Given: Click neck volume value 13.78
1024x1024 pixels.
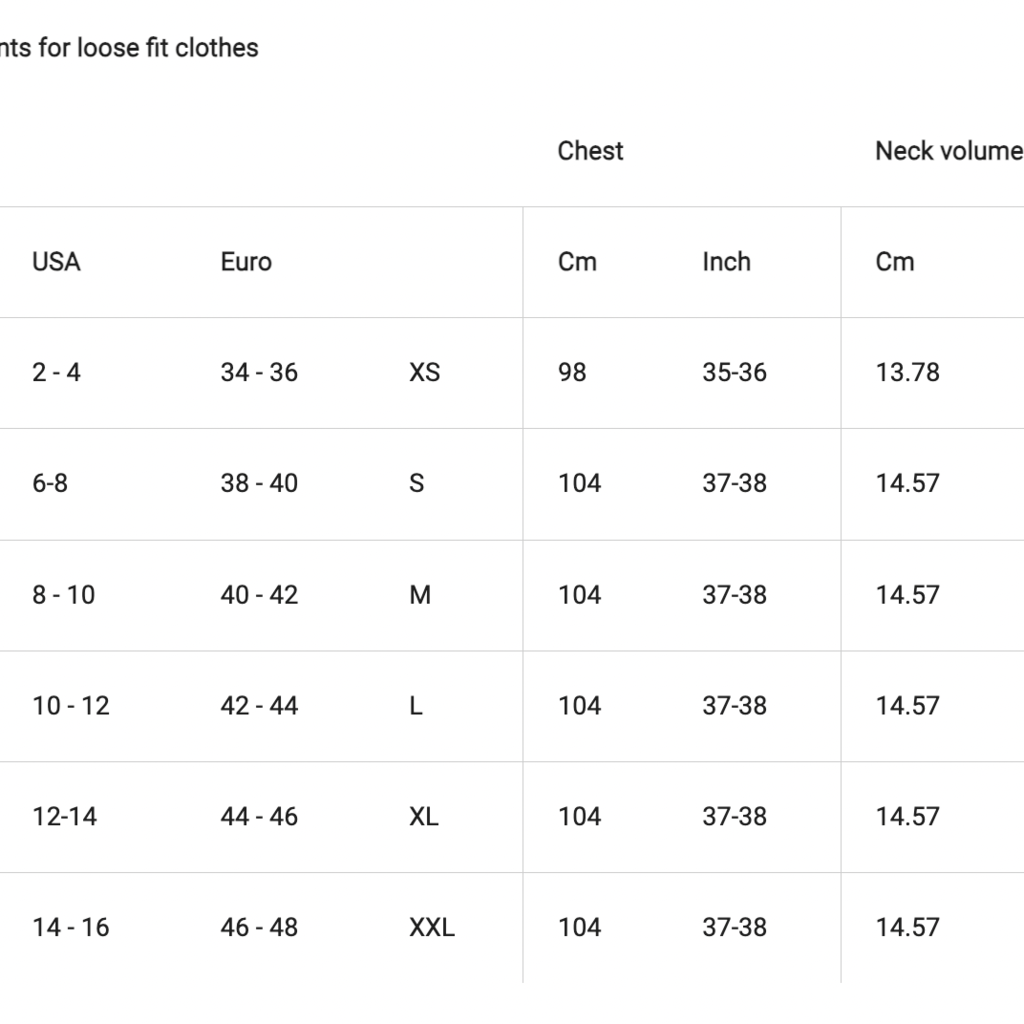Looking at the screenshot, I should (907, 373).
